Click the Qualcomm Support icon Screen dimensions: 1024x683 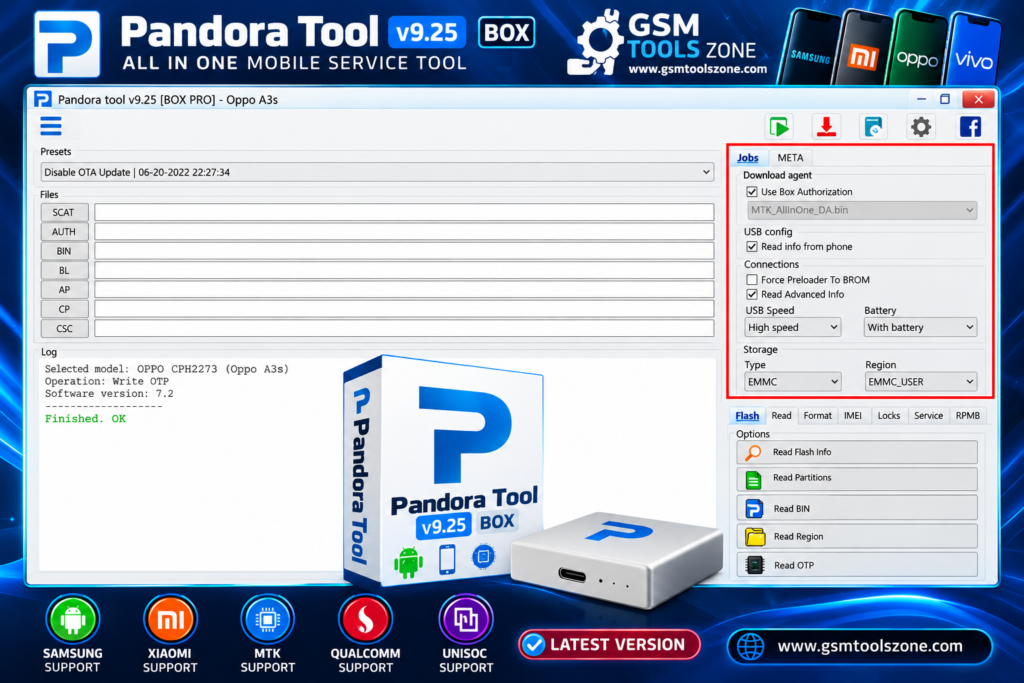365,619
